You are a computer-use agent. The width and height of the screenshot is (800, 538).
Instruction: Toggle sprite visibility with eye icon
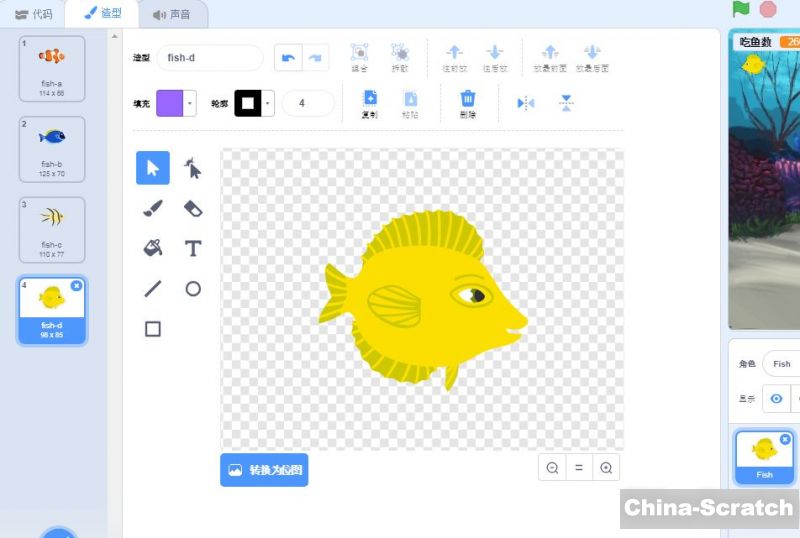(776, 399)
